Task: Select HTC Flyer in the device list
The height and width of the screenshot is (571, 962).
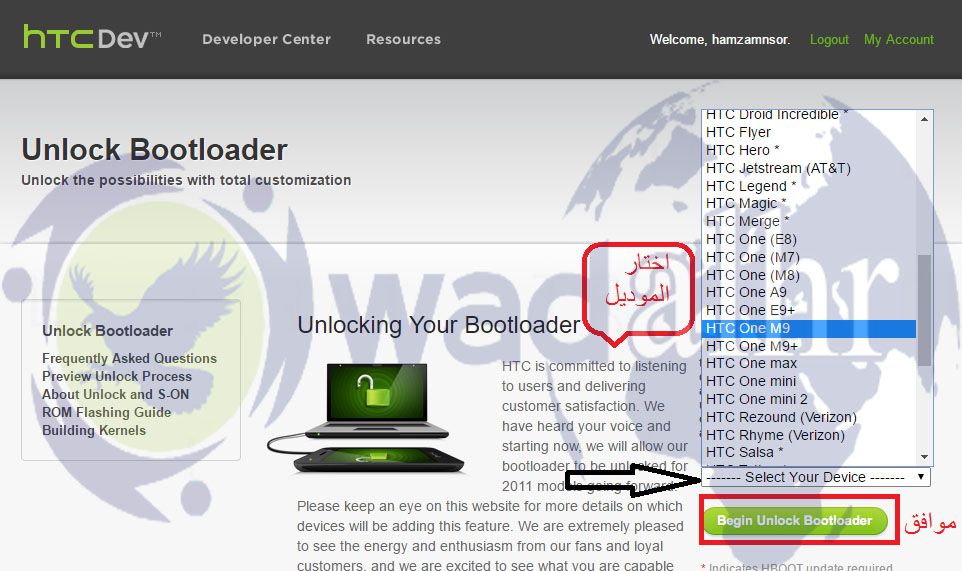Action: click(809, 132)
